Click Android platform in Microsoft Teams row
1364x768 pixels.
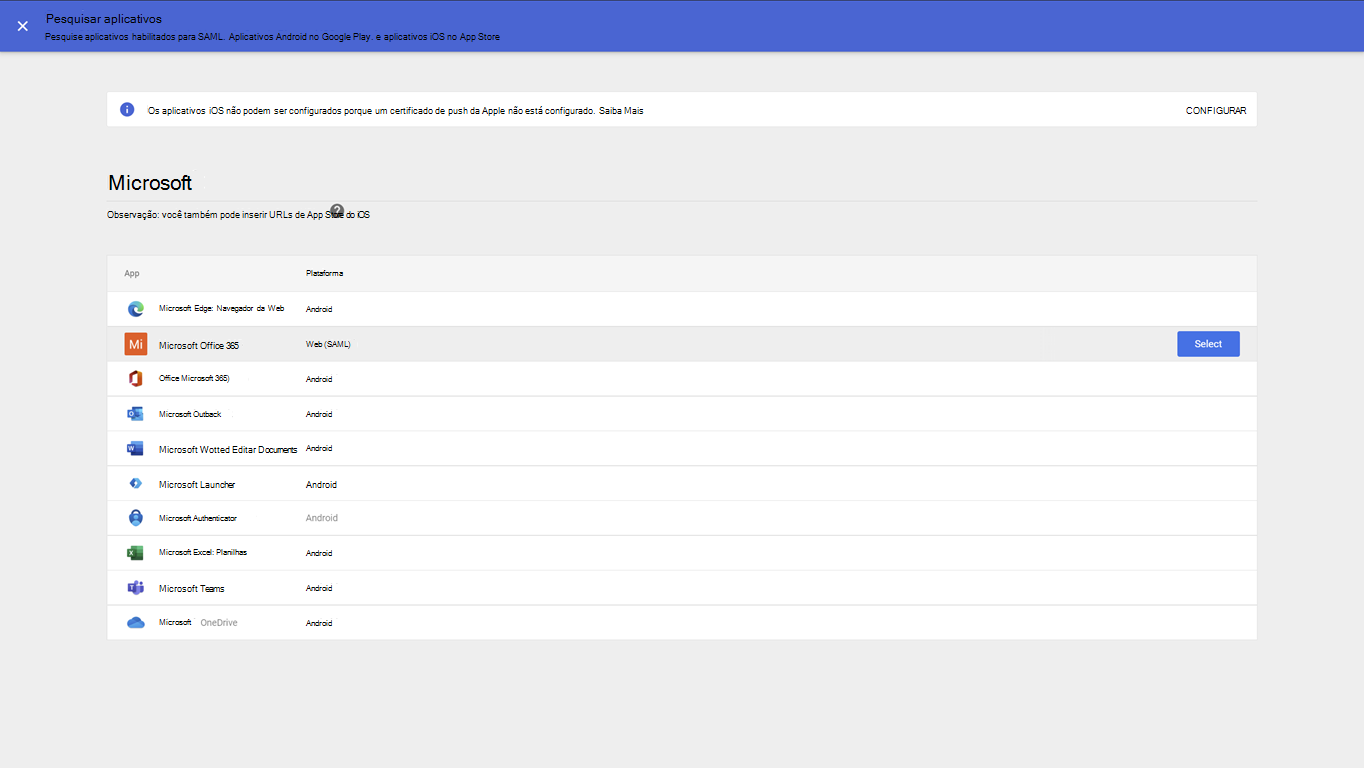click(319, 589)
